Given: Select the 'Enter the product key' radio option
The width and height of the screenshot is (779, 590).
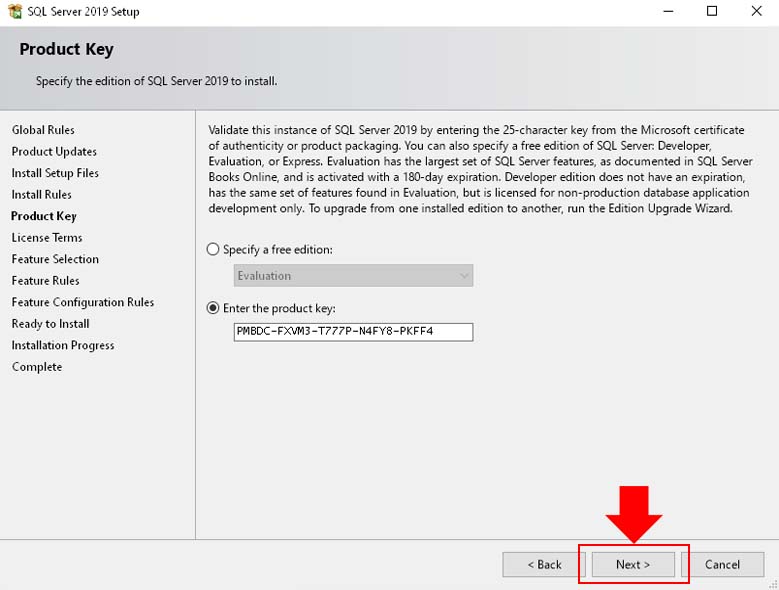Looking at the screenshot, I should [x=213, y=308].
